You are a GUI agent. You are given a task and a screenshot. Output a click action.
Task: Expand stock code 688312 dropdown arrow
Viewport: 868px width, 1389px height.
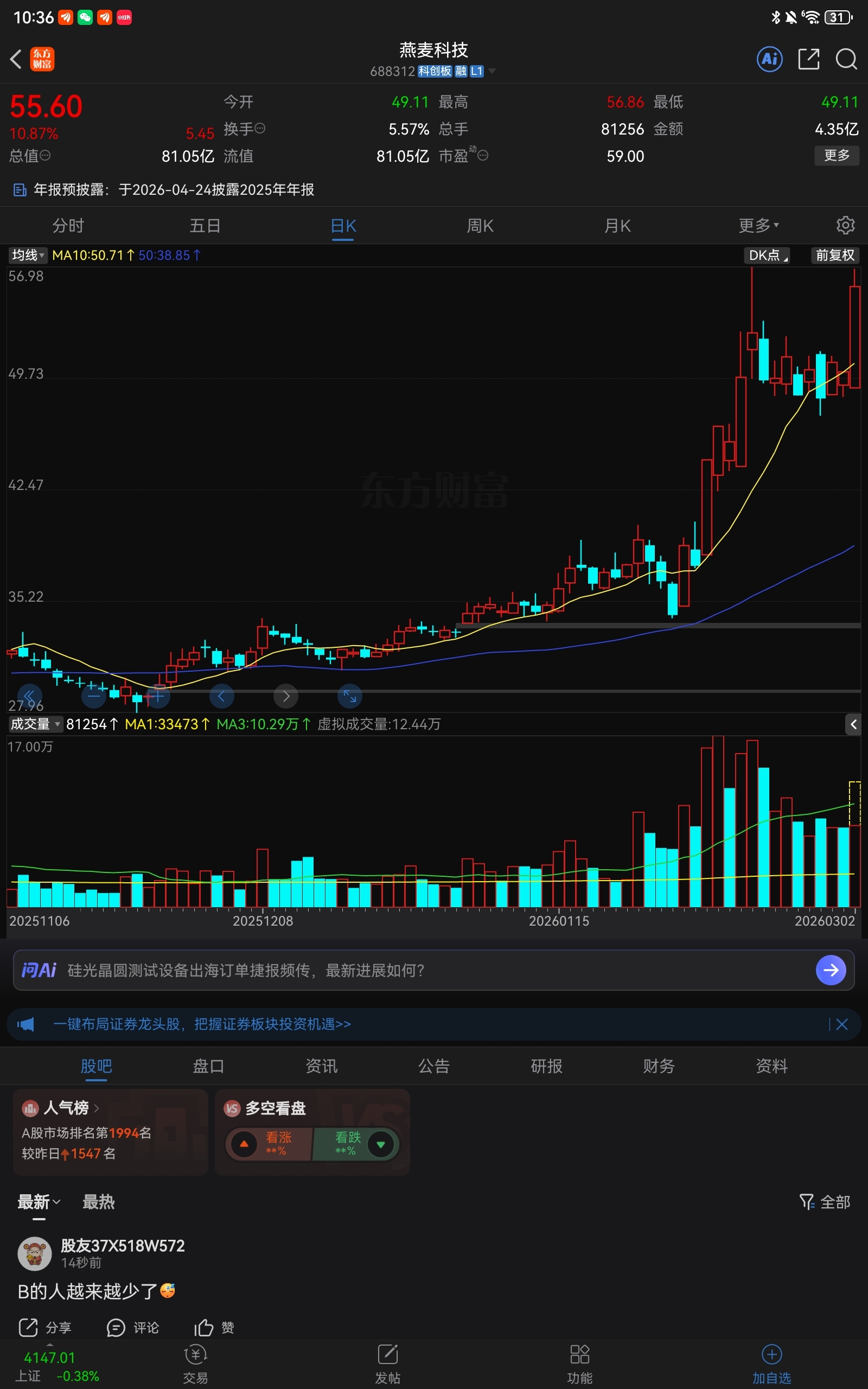[492, 71]
